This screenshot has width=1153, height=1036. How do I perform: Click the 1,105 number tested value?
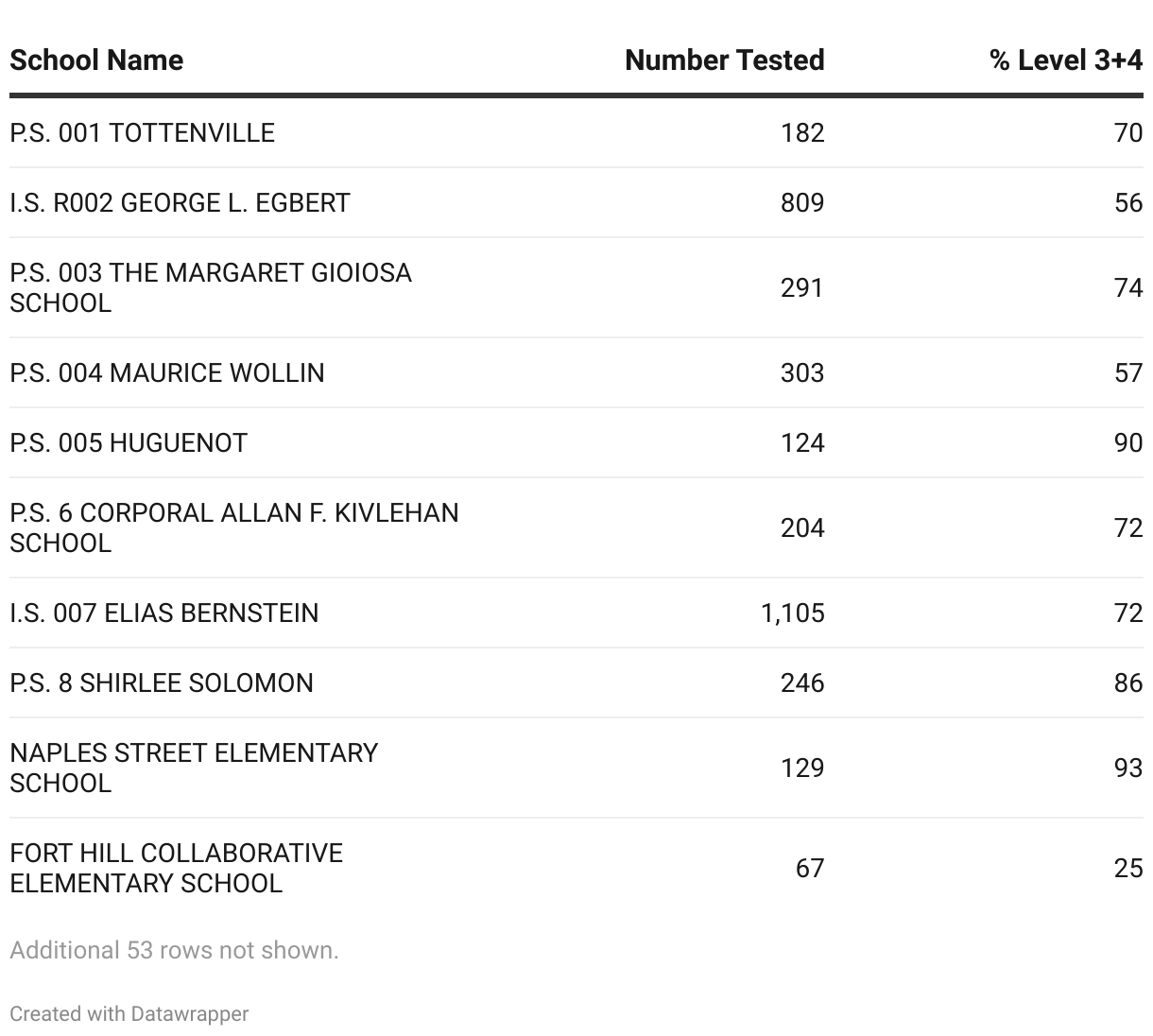coord(792,613)
